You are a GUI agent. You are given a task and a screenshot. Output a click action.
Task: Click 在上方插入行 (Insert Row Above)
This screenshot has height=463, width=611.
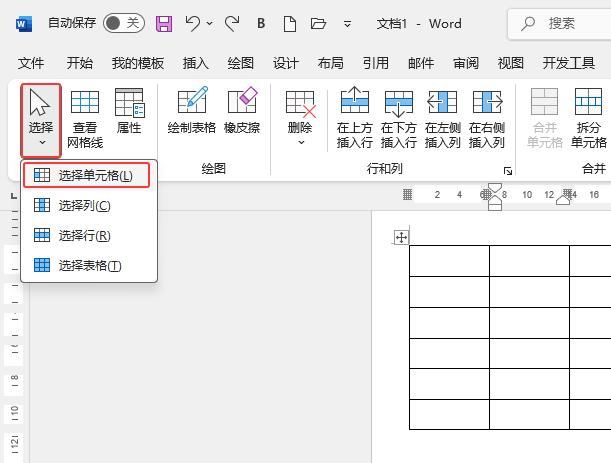click(x=355, y=118)
